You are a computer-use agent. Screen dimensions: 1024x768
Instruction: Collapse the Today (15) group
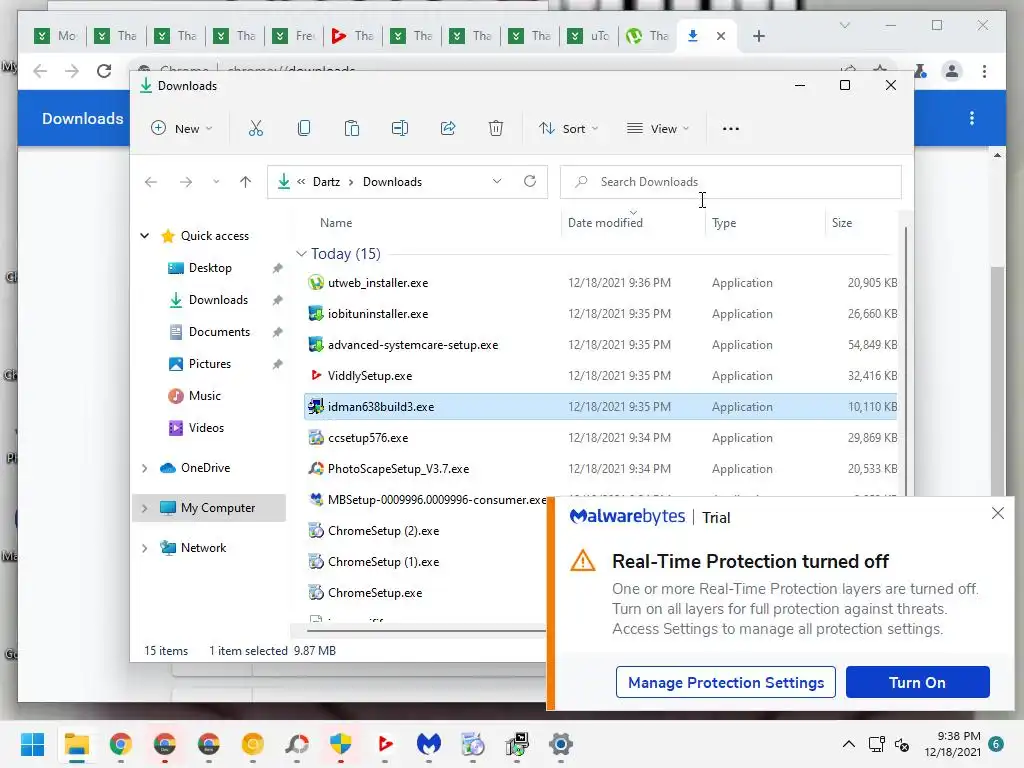(x=301, y=253)
